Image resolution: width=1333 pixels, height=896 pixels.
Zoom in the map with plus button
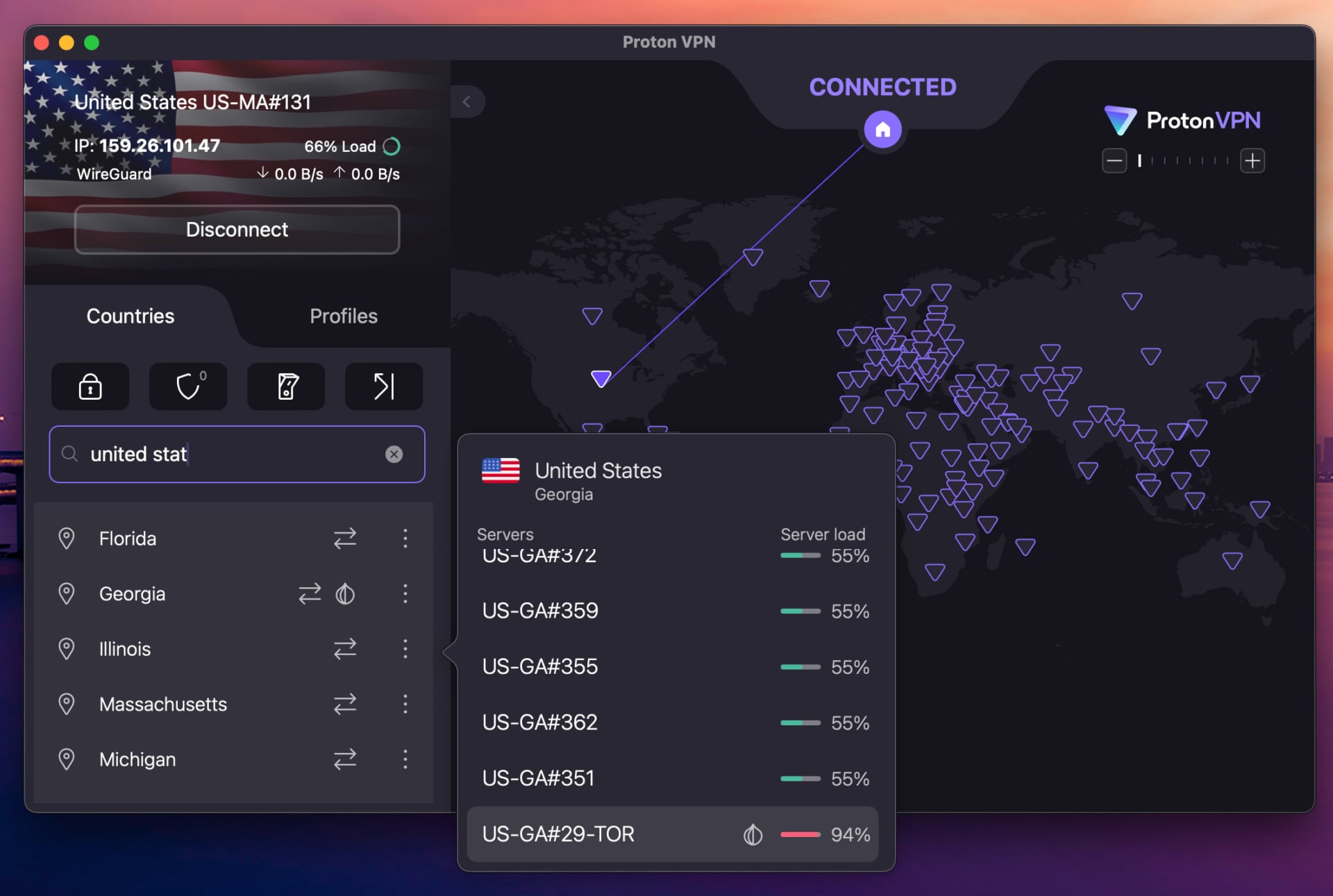coord(1252,161)
